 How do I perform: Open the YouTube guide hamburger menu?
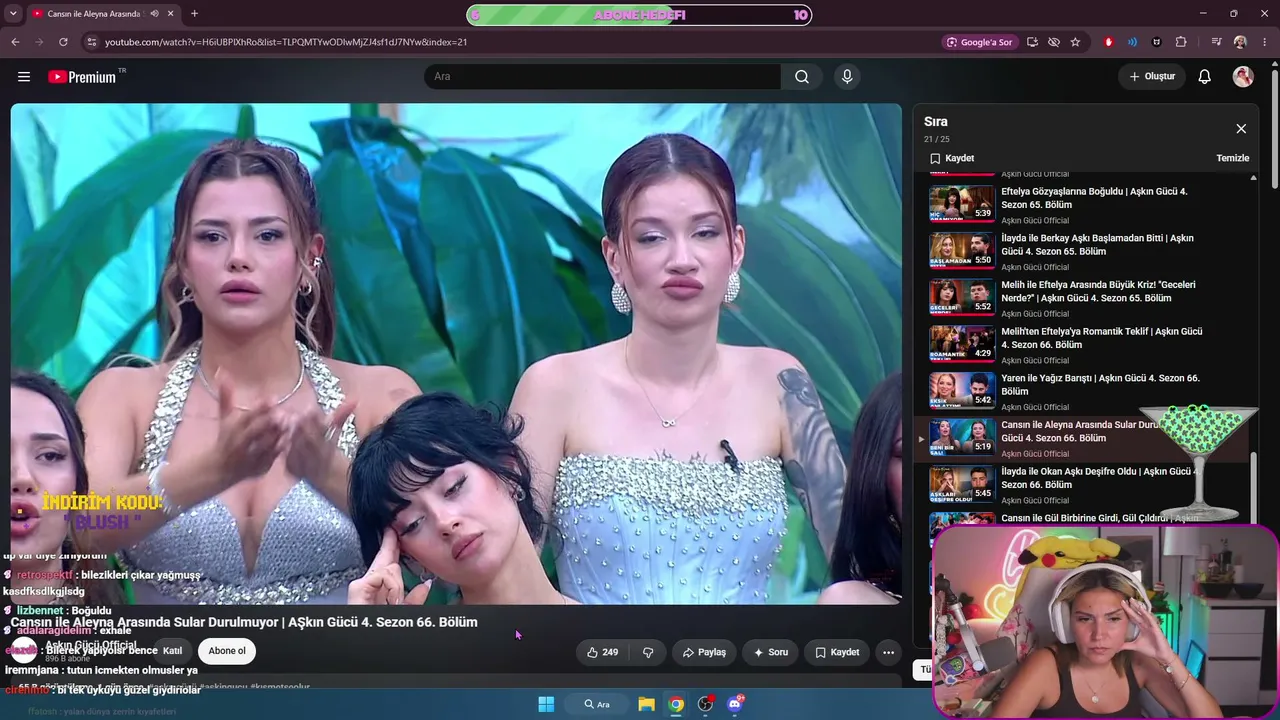pos(24,77)
